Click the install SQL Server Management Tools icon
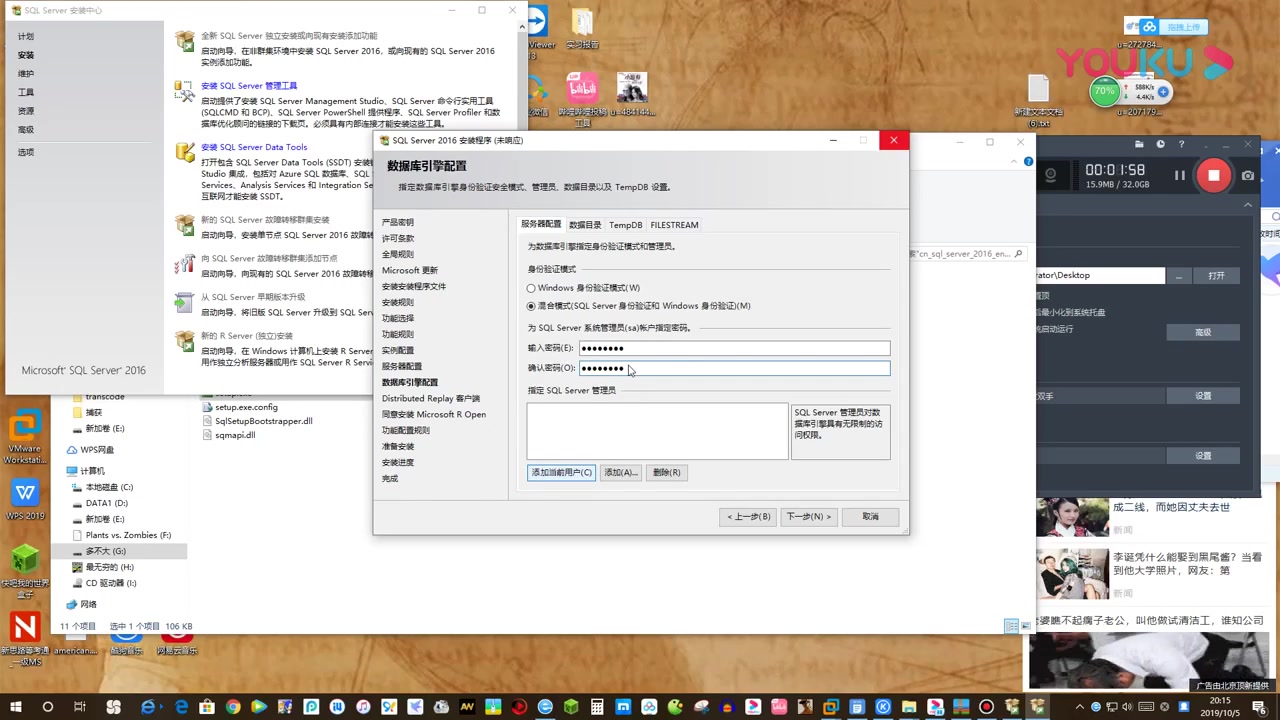The height and width of the screenshot is (720, 1280). [x=185, y=91]
